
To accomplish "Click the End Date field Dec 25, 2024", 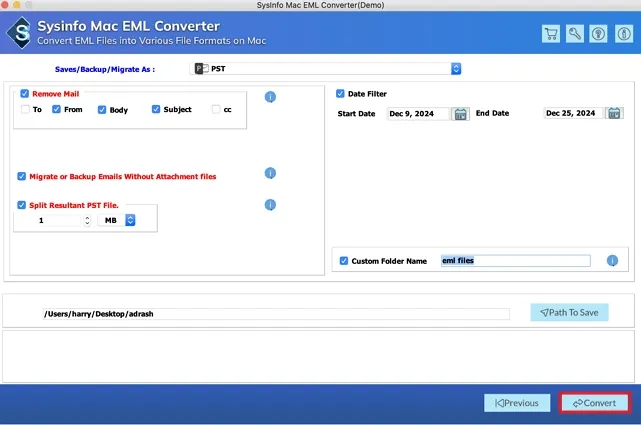I will click(573, 113).
